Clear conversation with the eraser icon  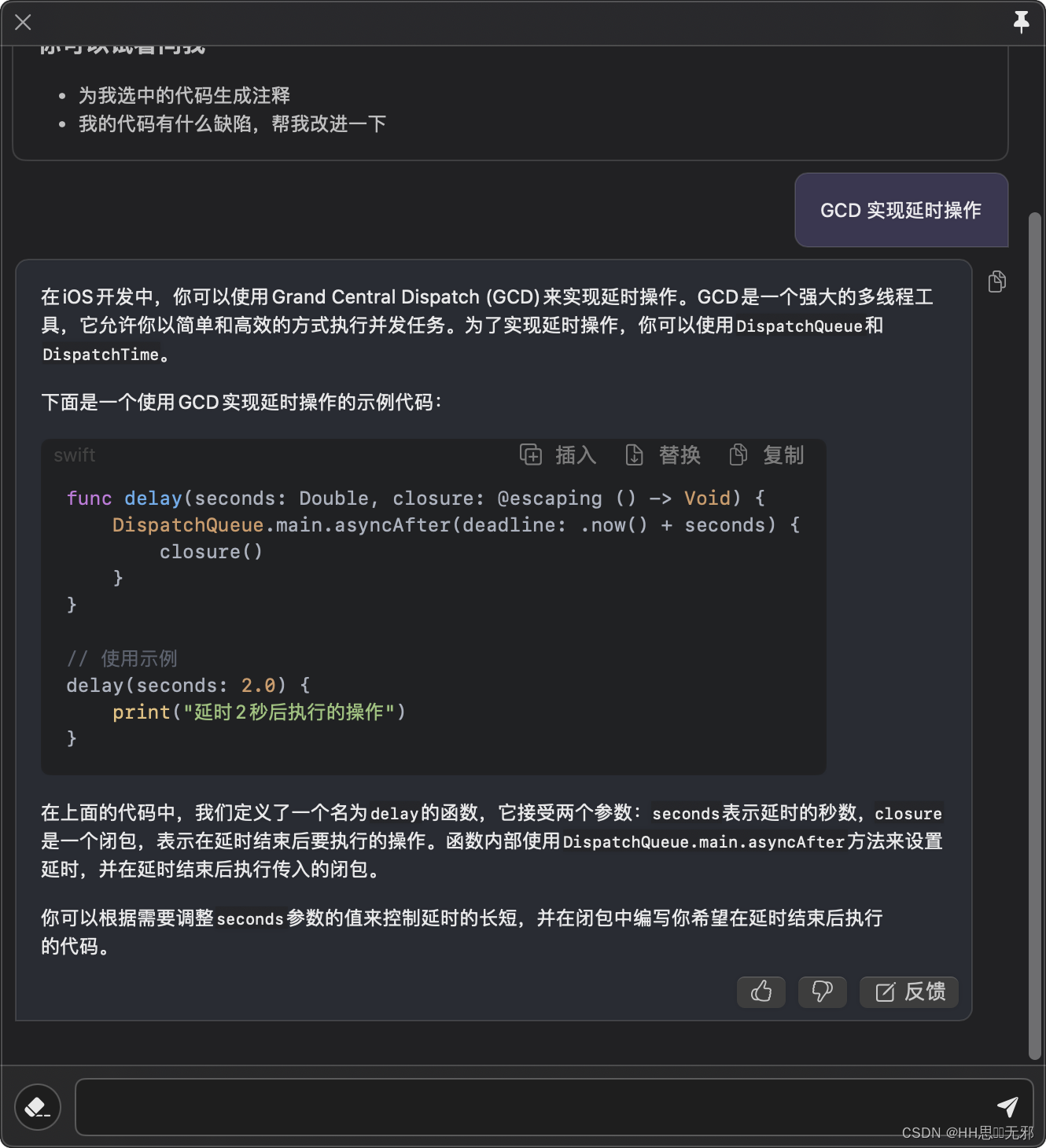coord(37,1107)
